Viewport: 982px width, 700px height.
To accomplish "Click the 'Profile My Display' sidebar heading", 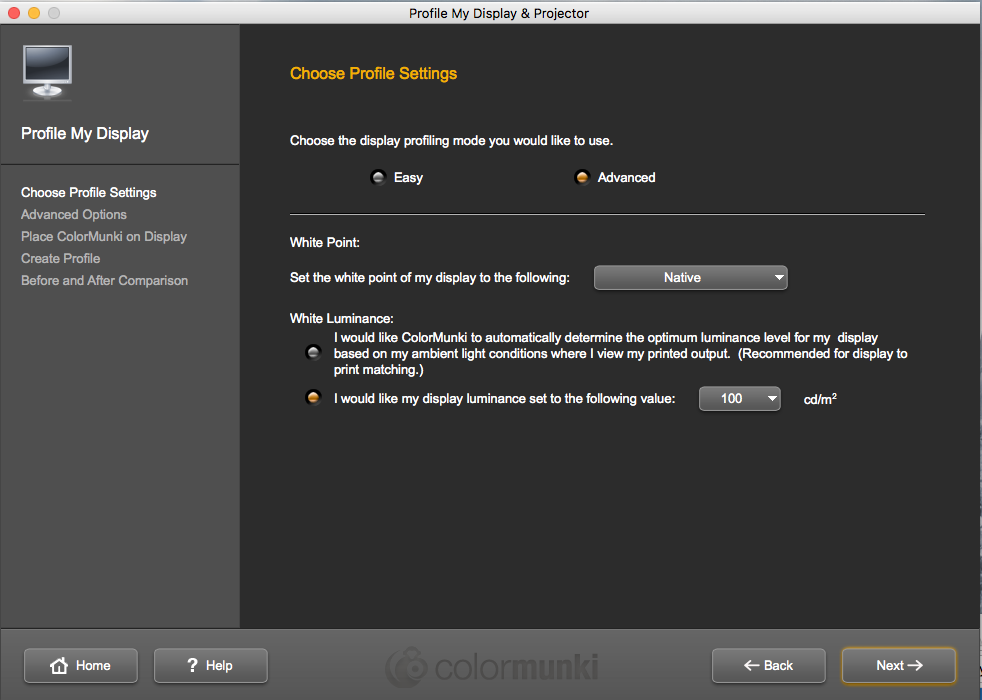I will [85, 133].
